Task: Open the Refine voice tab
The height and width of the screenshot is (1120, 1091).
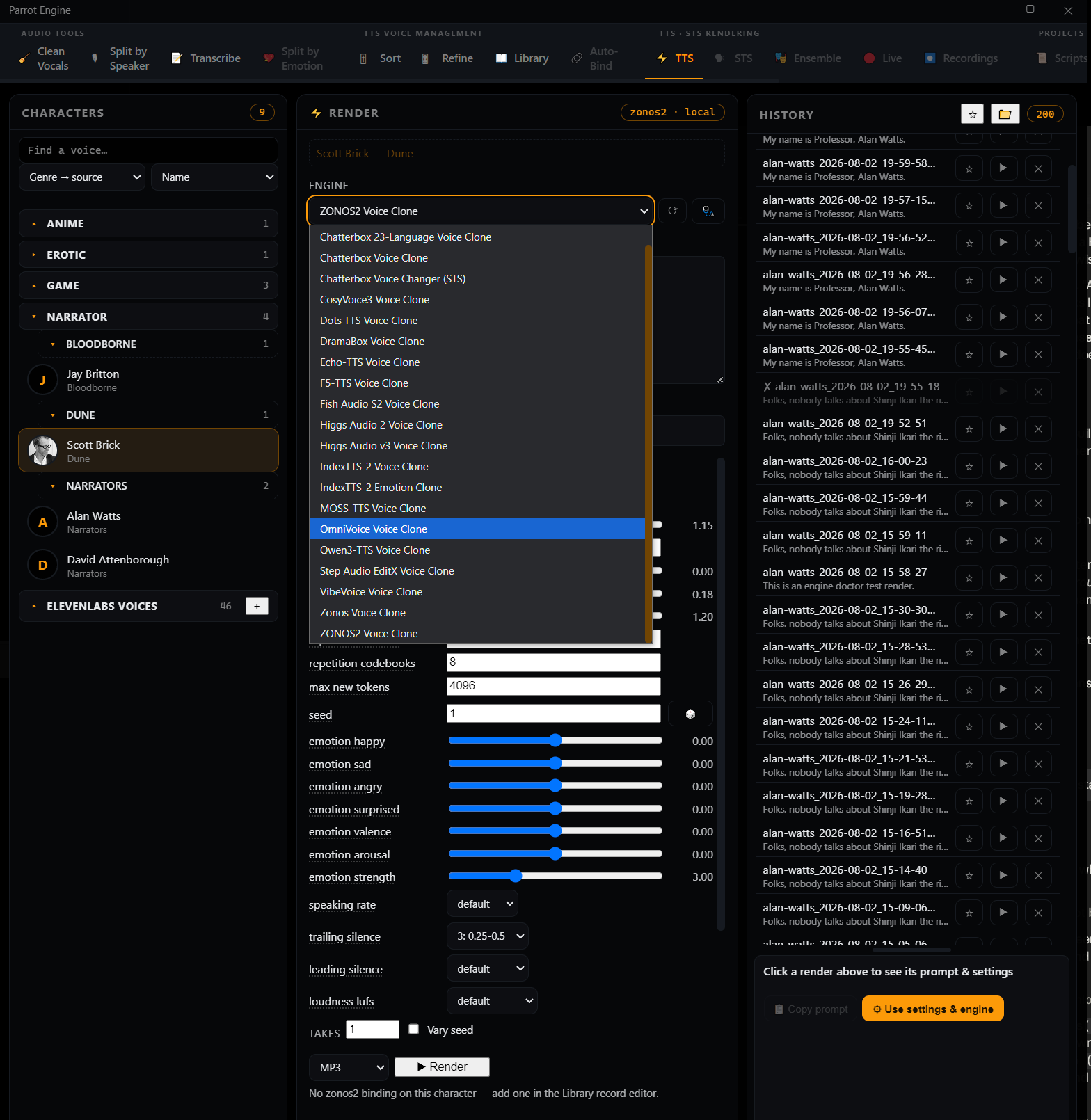Action: (447, 58)
